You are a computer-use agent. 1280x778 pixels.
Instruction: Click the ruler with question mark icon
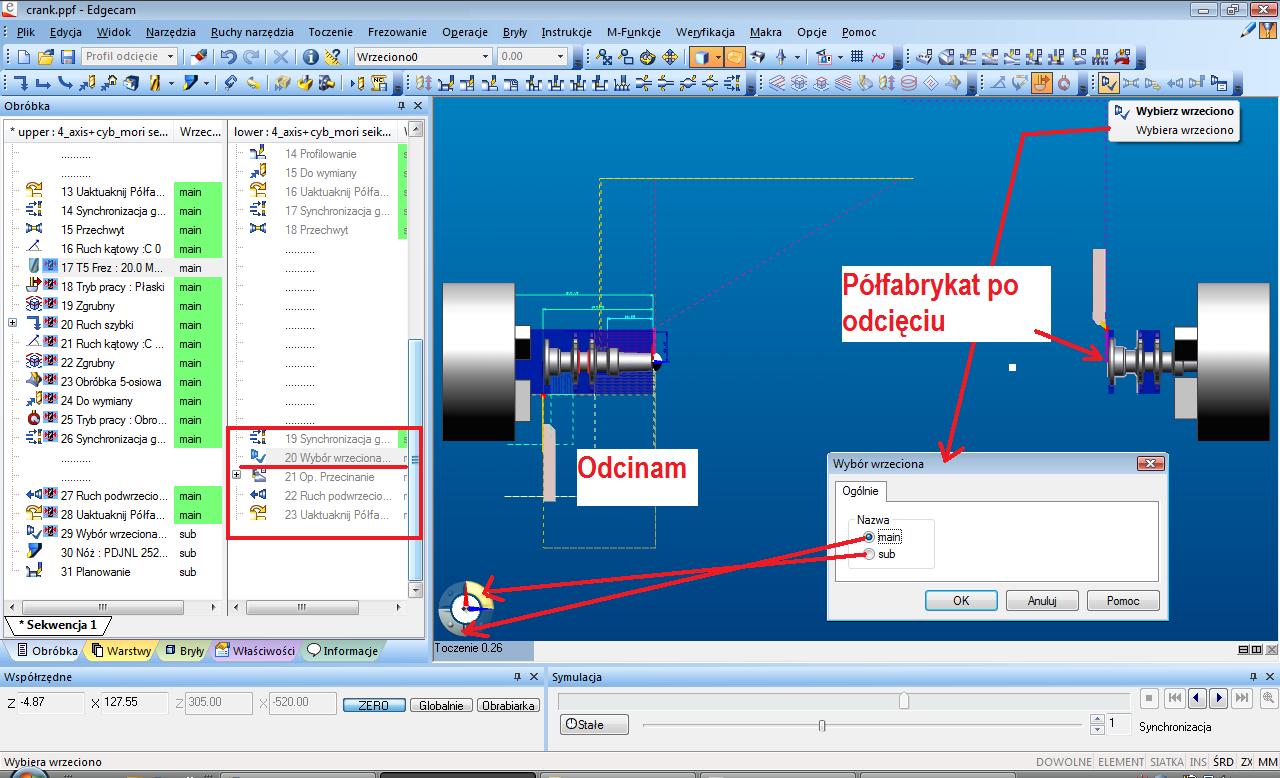pos(333,57)
